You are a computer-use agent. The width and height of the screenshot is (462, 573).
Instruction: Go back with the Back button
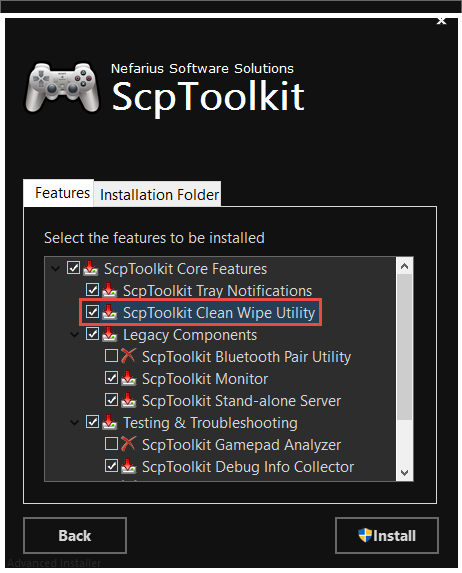point(75,535)
